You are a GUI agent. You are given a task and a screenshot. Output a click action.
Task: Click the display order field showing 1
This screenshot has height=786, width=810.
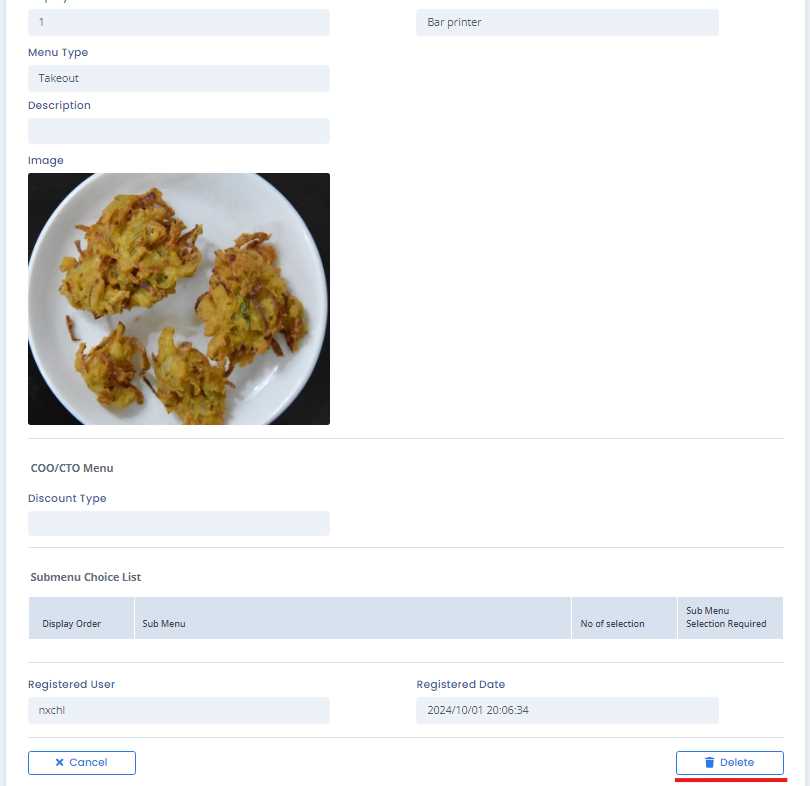tap(179, 23)
